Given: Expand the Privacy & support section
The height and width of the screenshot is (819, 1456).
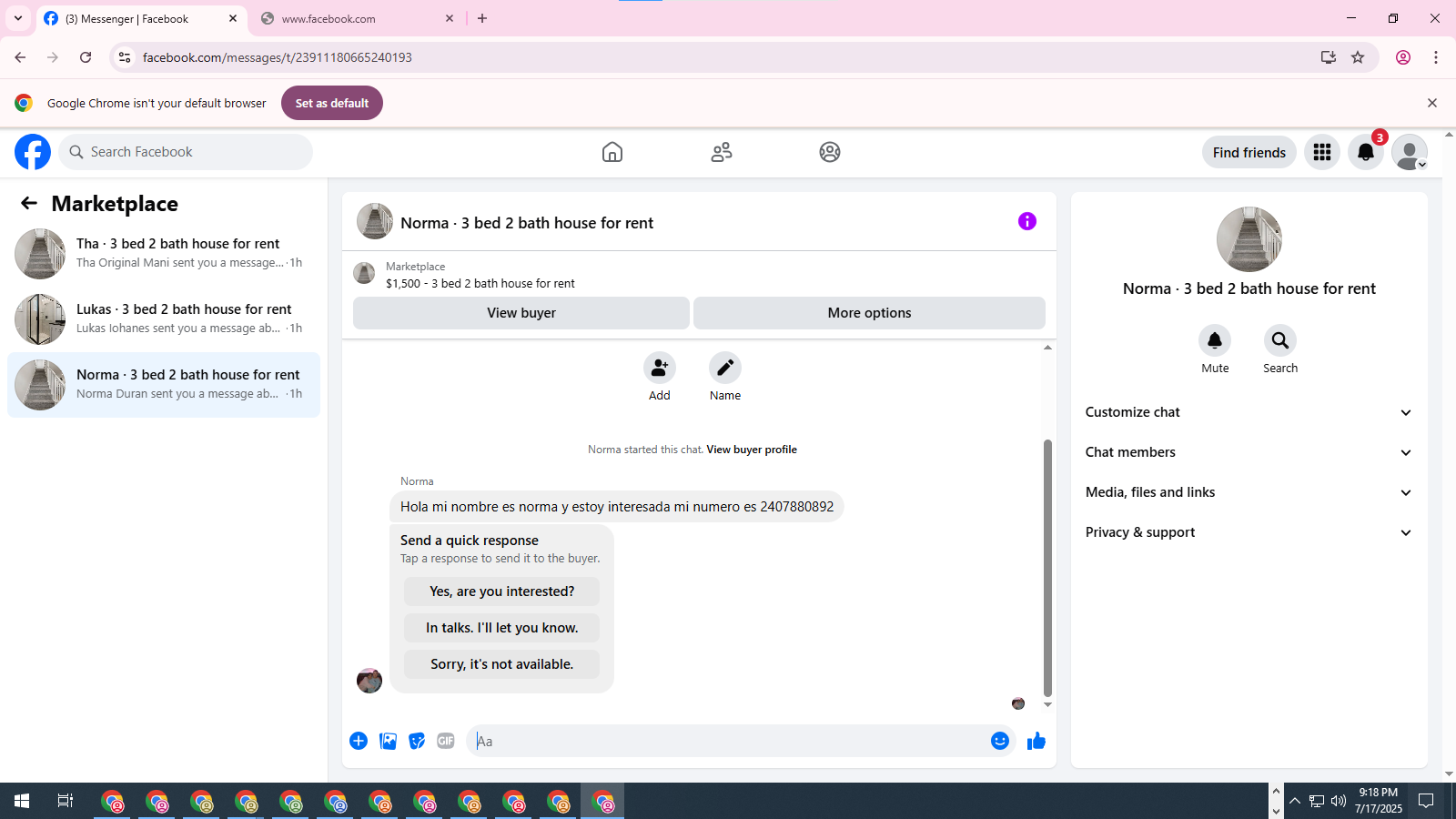Looking at the screenshot, I should 1249,532.
